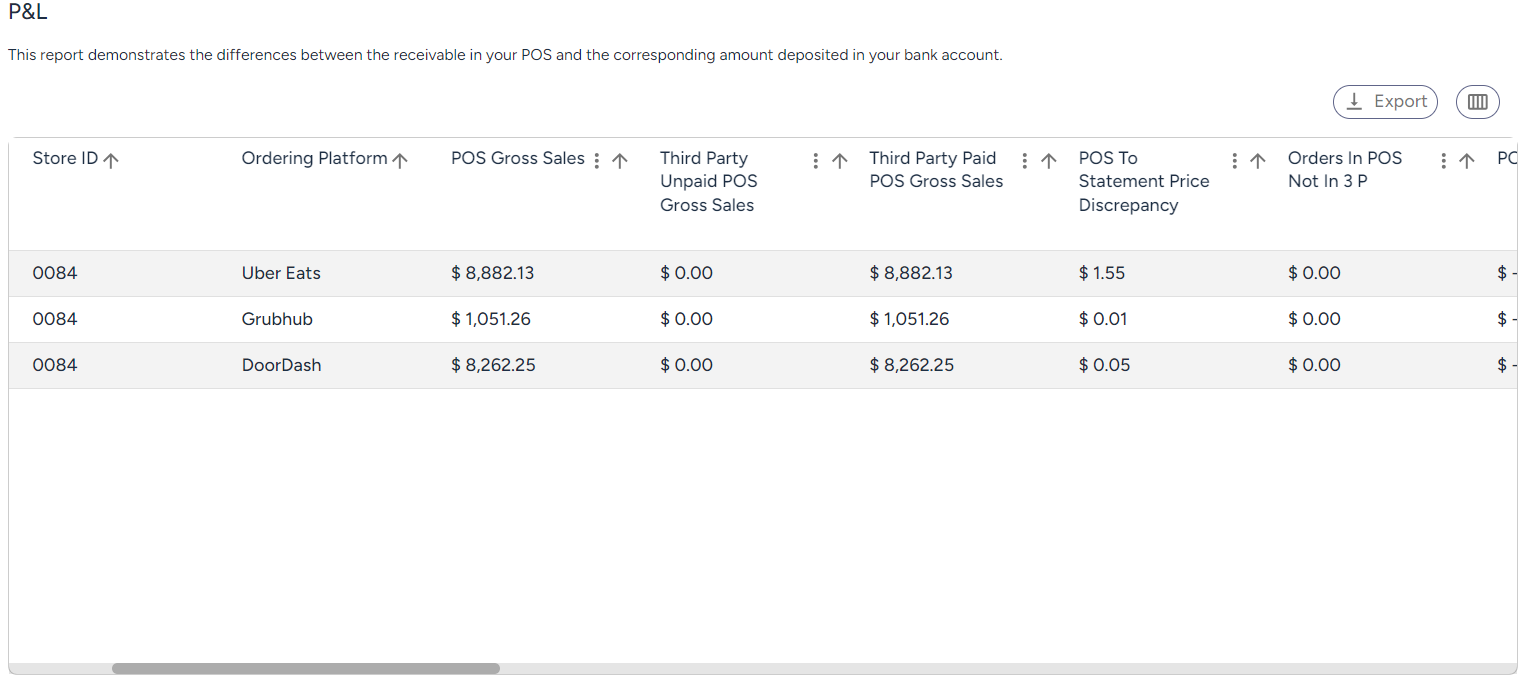This screenshot has height=694, width=1525.
Task: Select the Uber Eats row
Action: tap(763, 273)
